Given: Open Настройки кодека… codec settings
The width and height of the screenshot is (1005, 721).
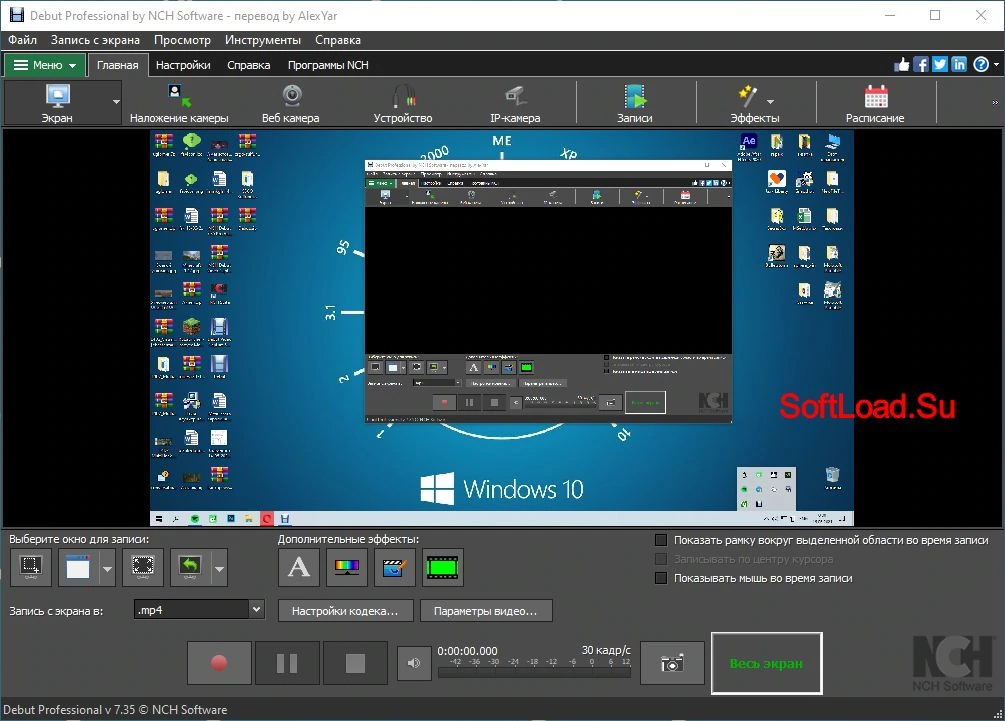Looking at the screenshot, I should [345, 611].
